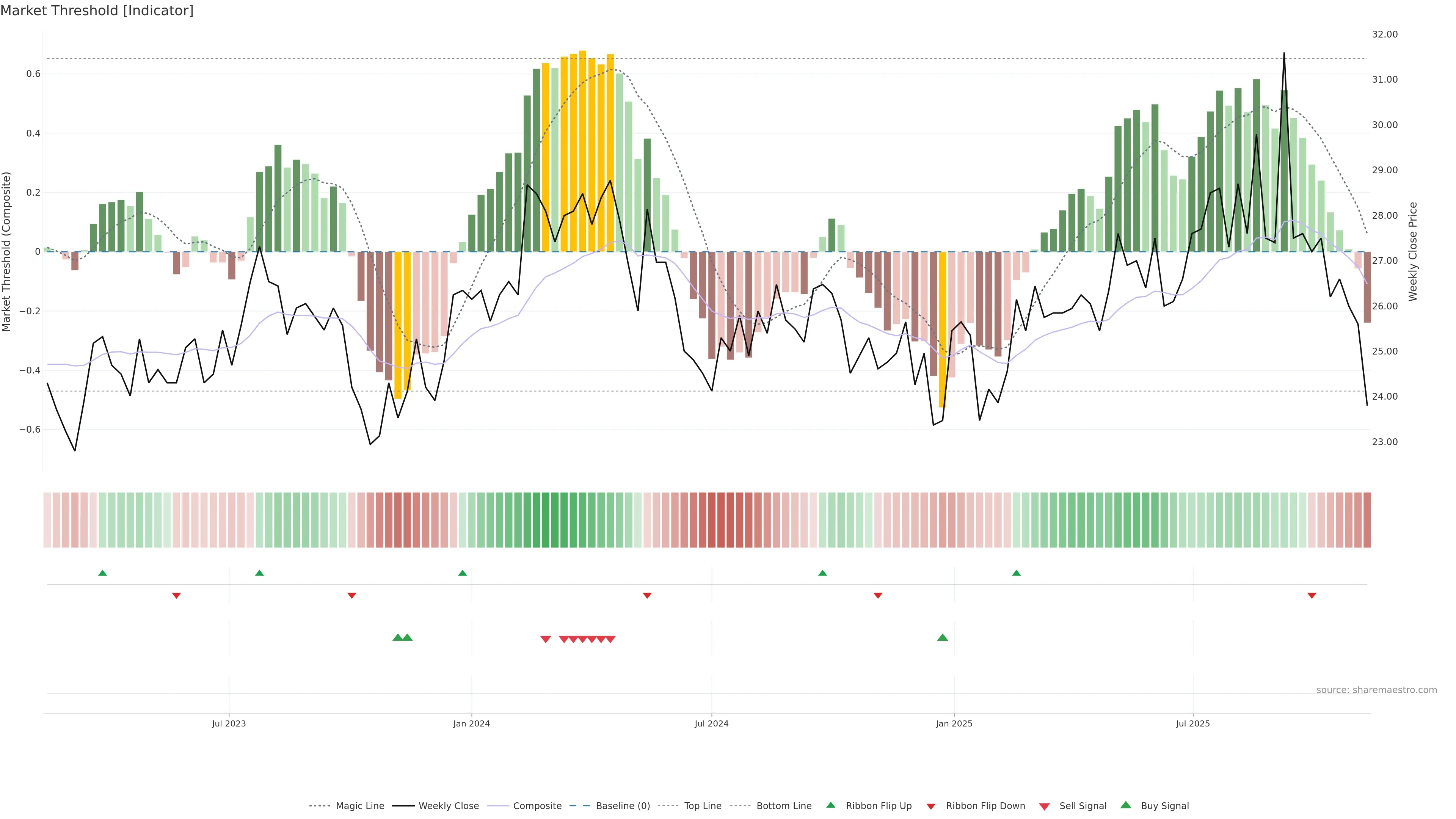Viewport: 1456px width, 819px height.
Task: Click the Ribbon Flip Up legend triangle
Action: [x=830, y=805]
